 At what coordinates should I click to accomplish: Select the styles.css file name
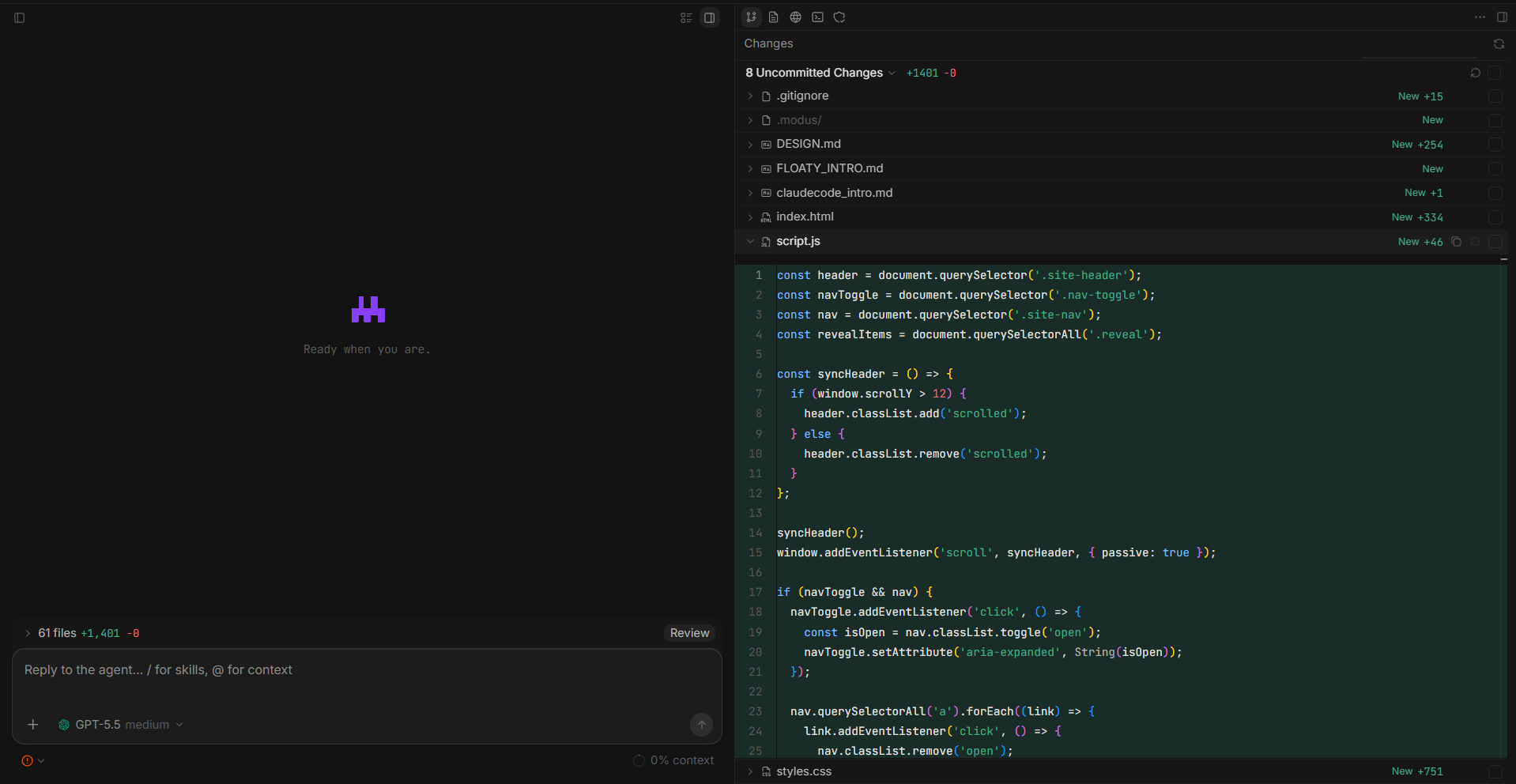804,771
